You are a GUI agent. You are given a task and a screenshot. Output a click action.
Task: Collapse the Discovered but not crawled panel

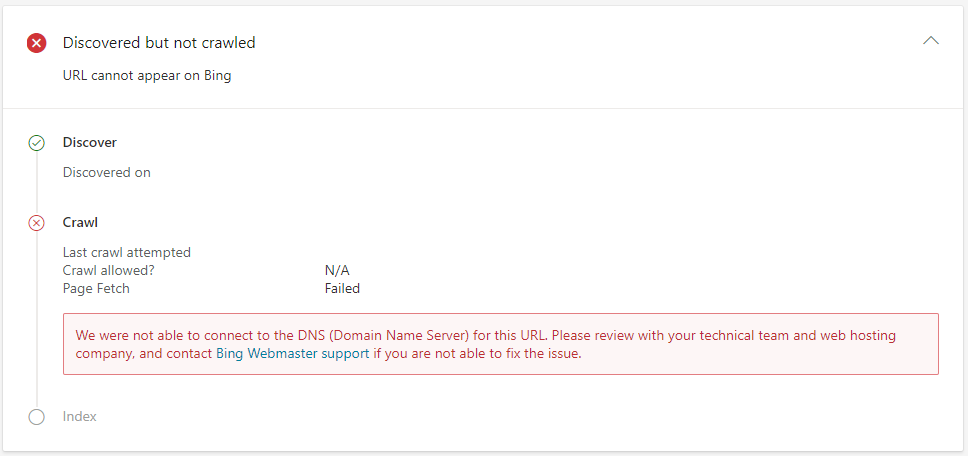(930, 41)
